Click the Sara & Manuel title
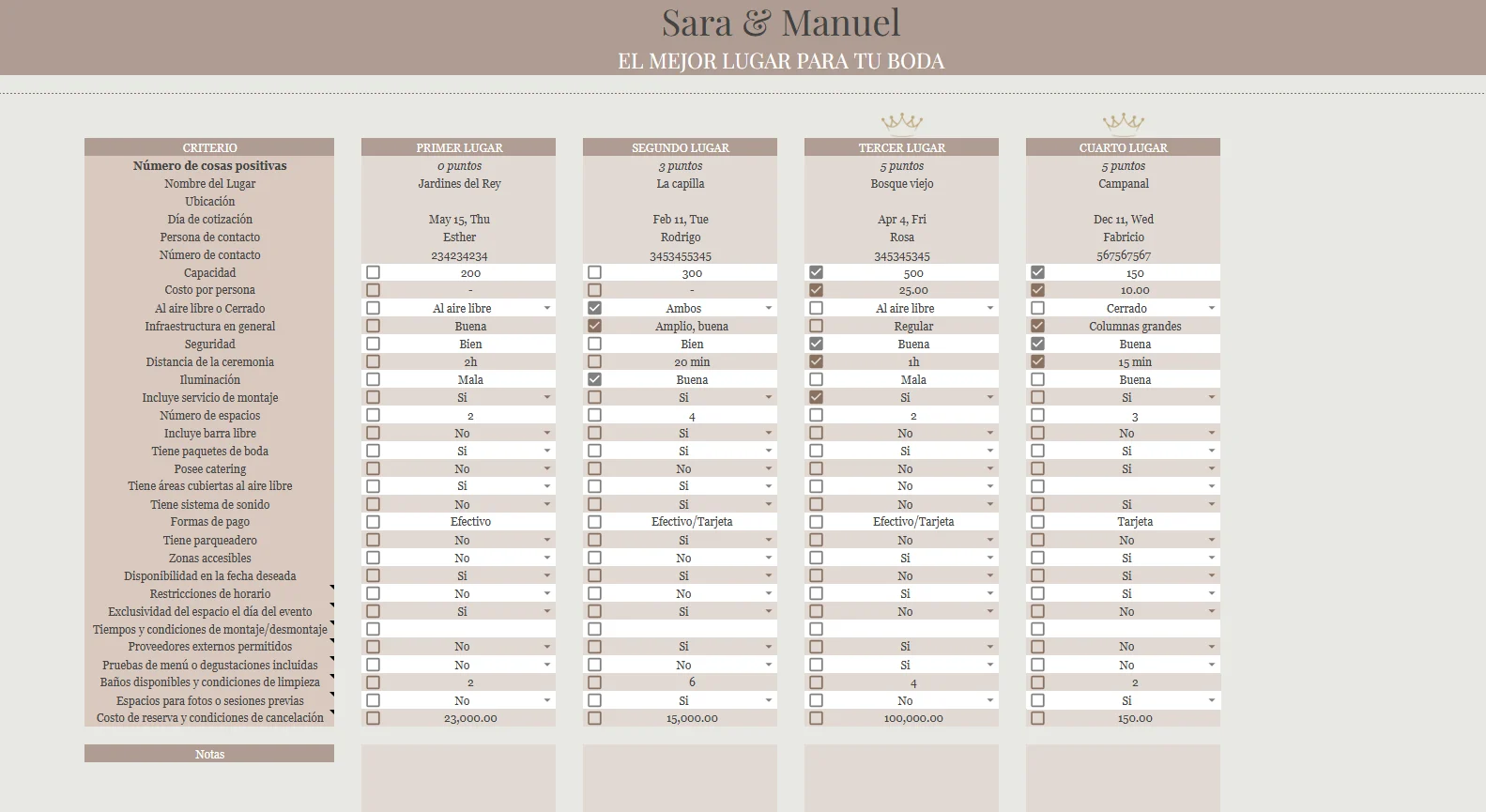 coord(780,23)
